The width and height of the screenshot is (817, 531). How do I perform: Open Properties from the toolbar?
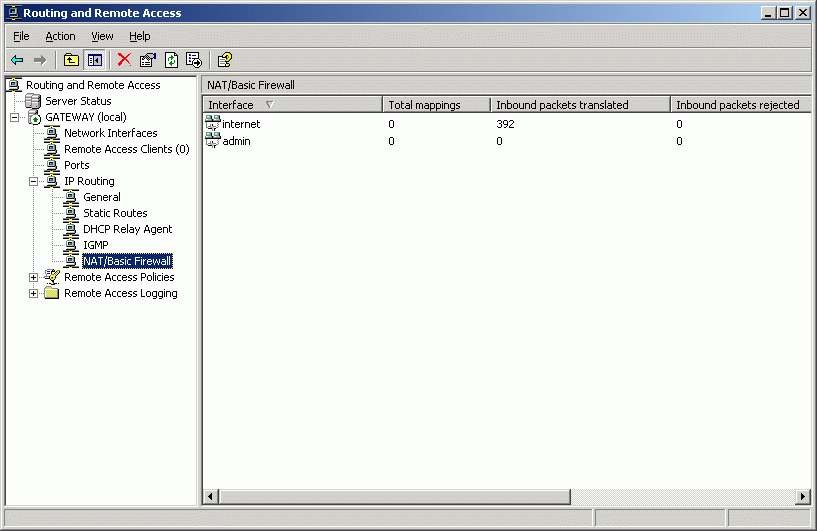[x=148, y=60]
